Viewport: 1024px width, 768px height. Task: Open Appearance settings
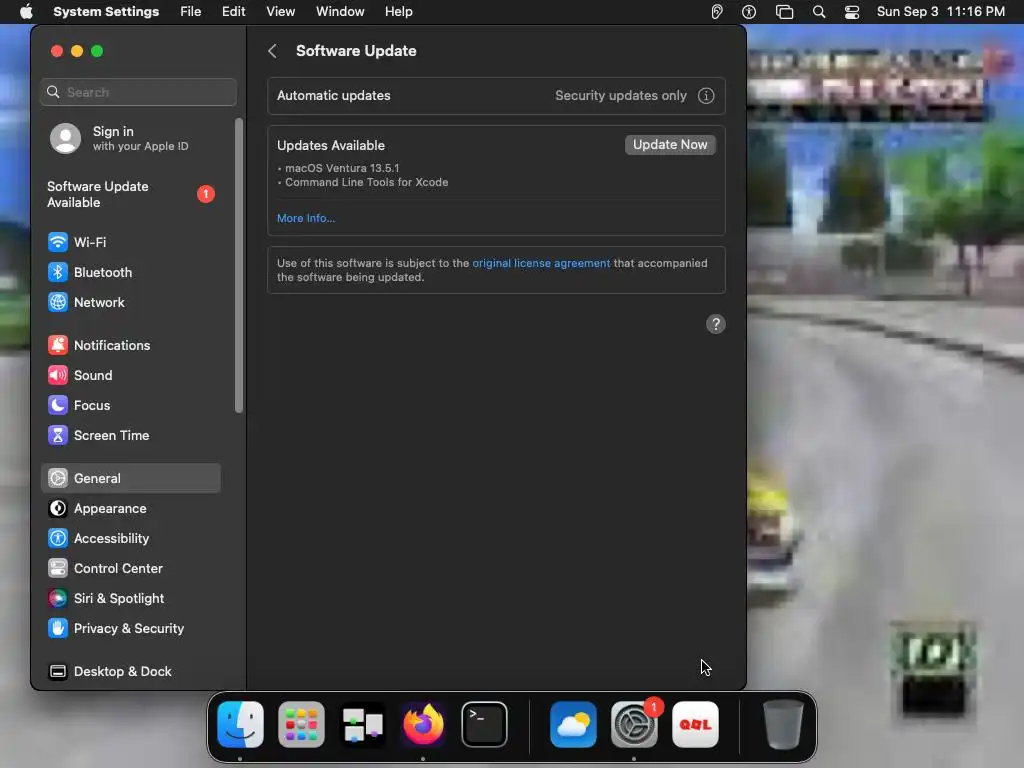(x=131, y=509)
